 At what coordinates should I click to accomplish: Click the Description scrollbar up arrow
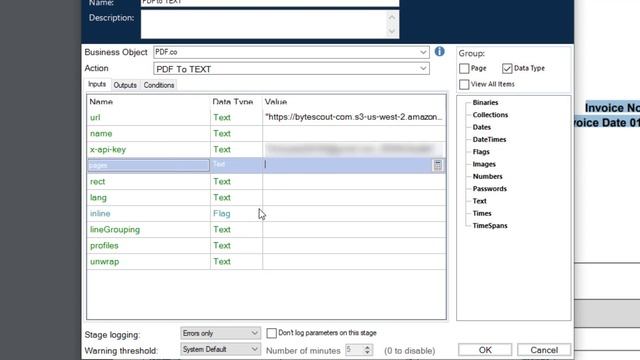click(x=392, y=17)
